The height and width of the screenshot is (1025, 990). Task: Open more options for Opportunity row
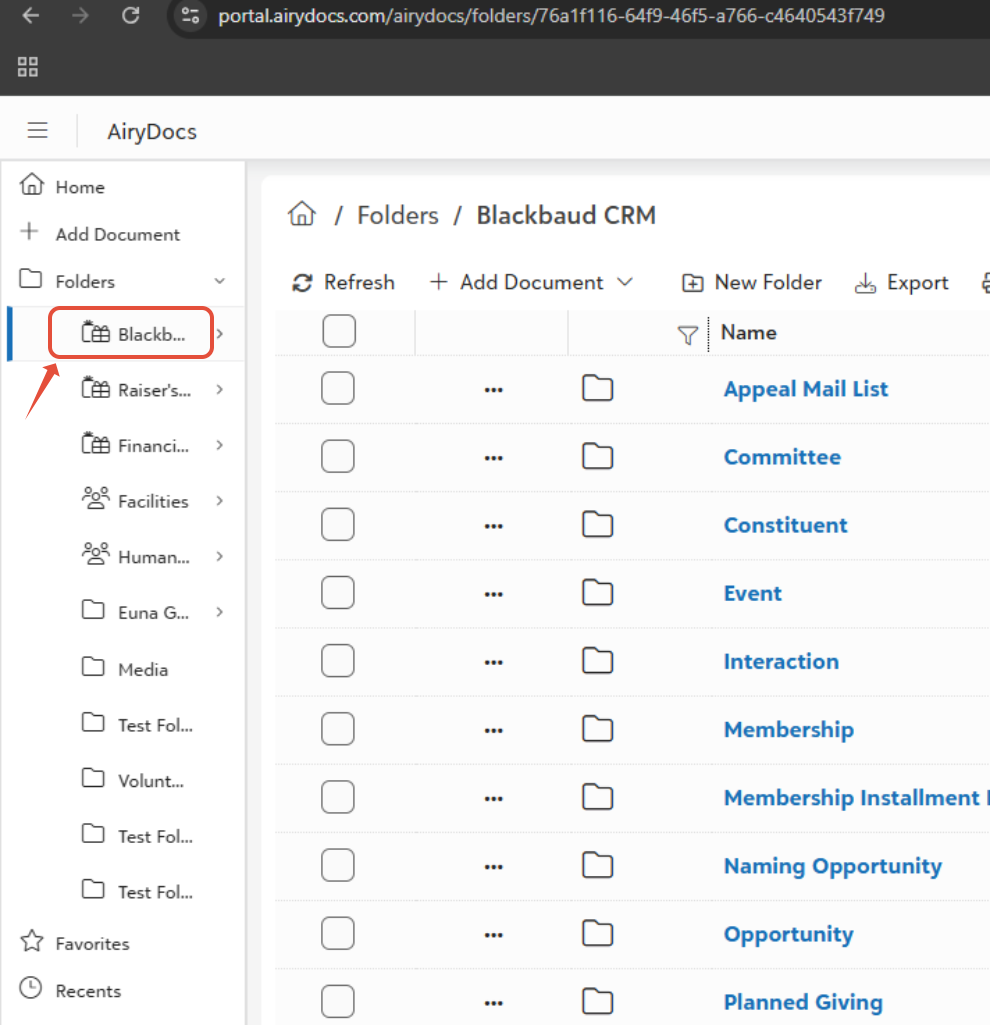[494, 935]
